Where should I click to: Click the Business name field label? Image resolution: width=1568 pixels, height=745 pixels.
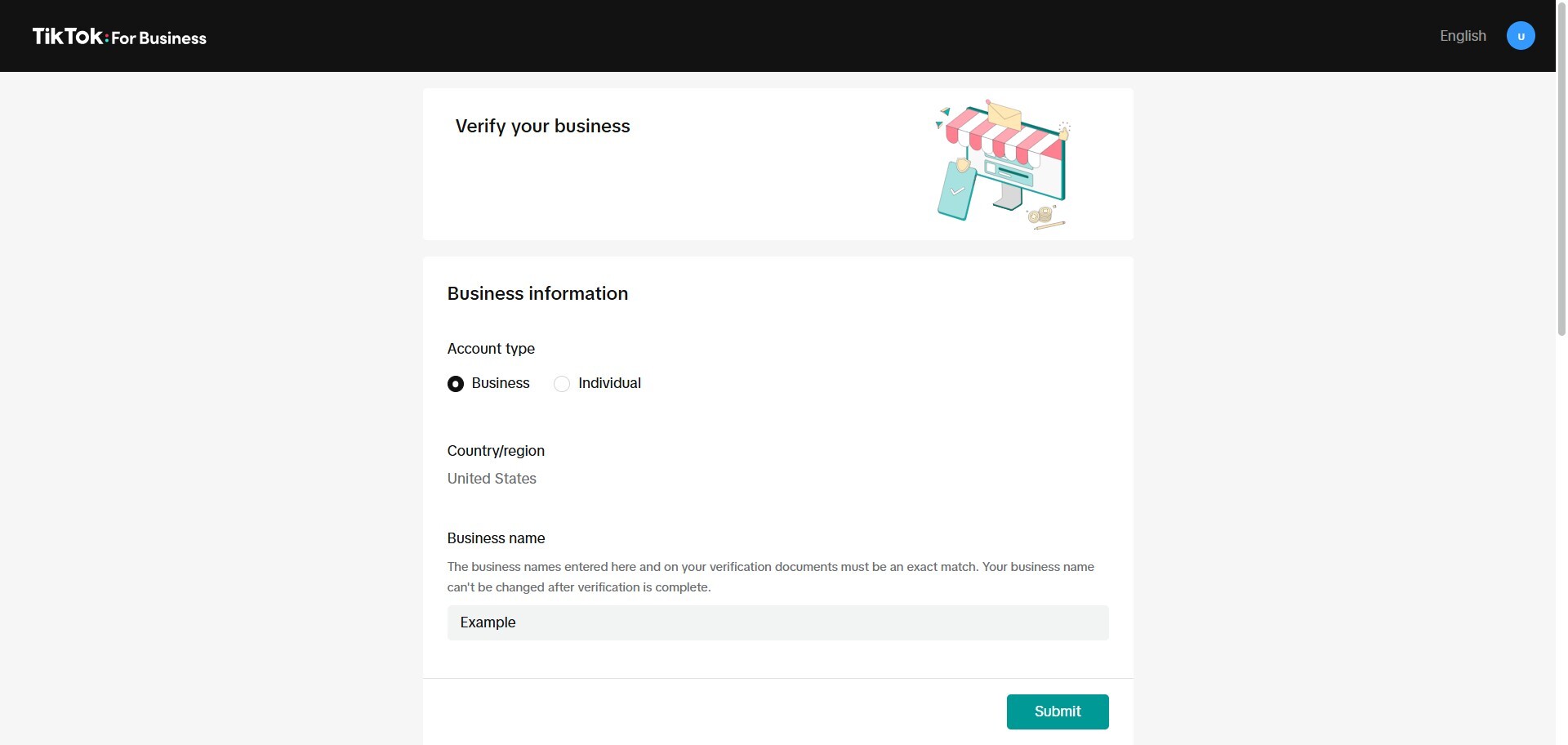[x=496, y=538]
